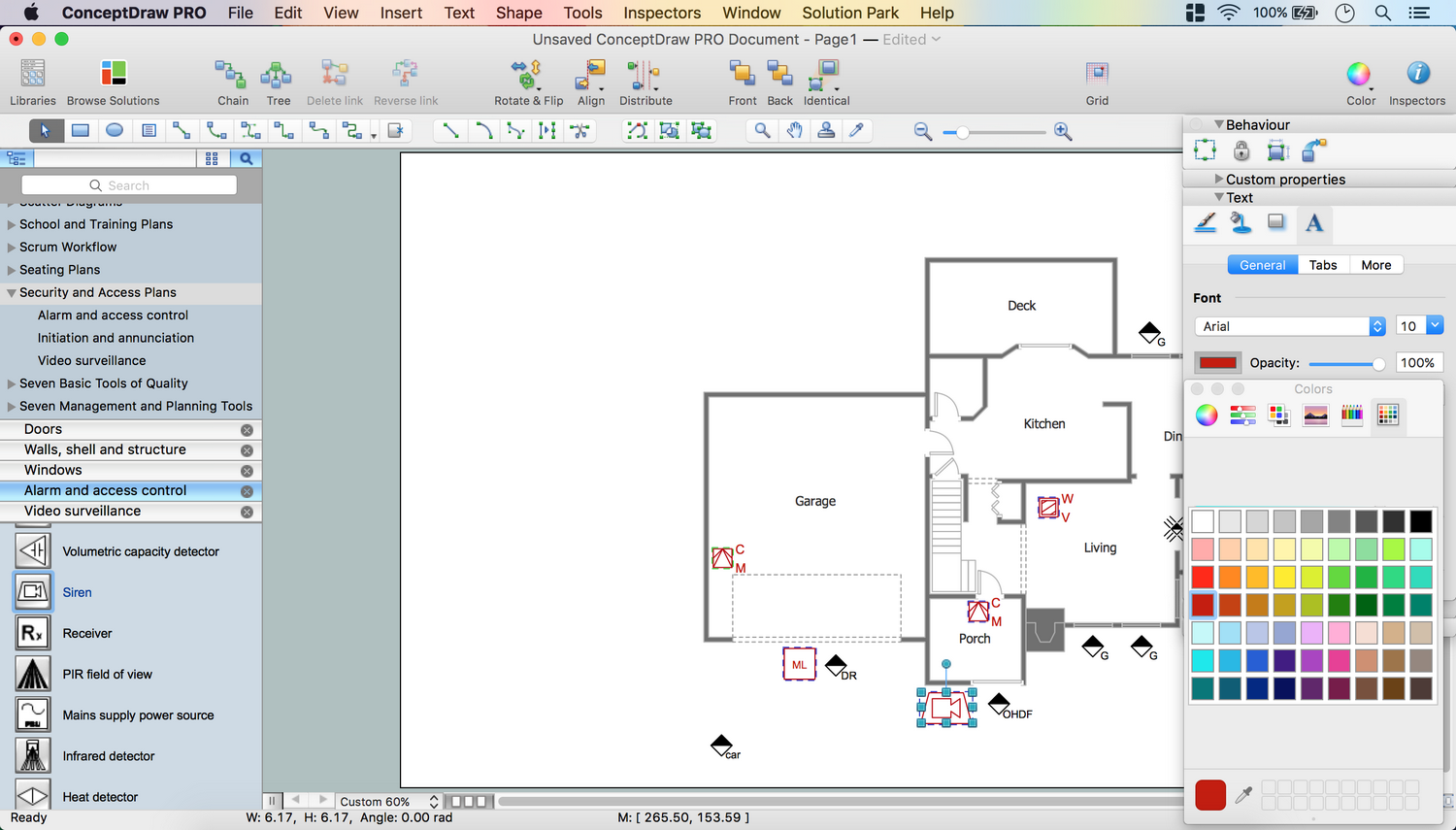Open the Shape menu
Image resolution: width=1456 pixels, height=830 pixels.
point(519,13)
